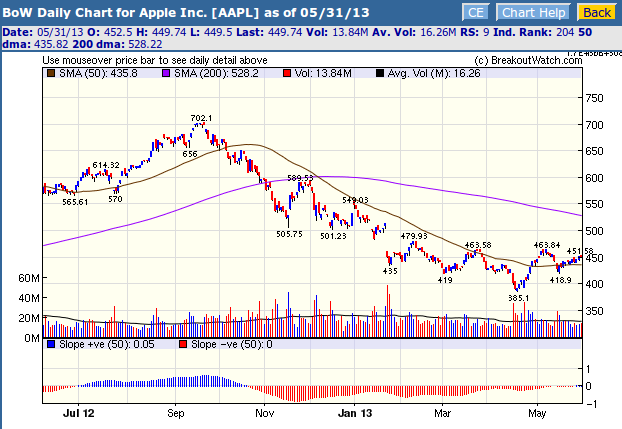The height and width of the screenshot is (429, 622).
Task: Click the 500 price axis value
Action: (x=595, y=231)
